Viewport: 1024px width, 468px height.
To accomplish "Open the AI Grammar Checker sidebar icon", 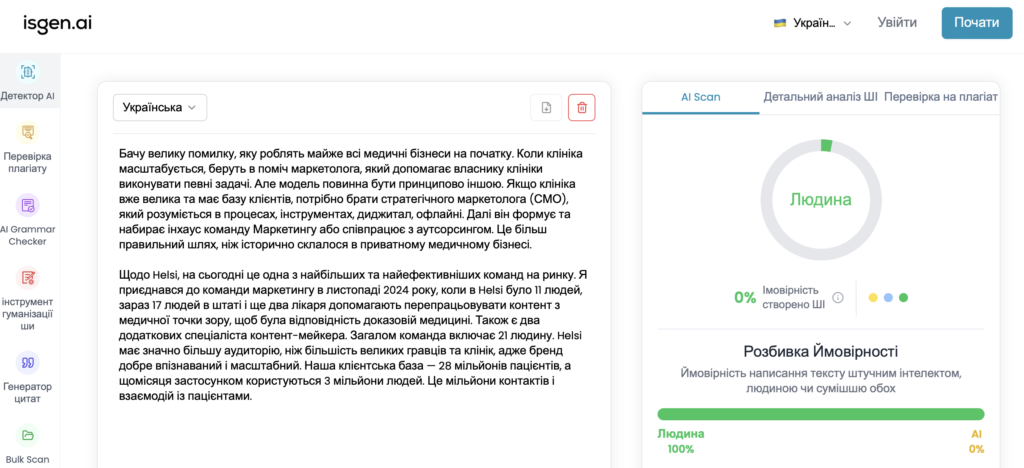I will tap(27, 206).
